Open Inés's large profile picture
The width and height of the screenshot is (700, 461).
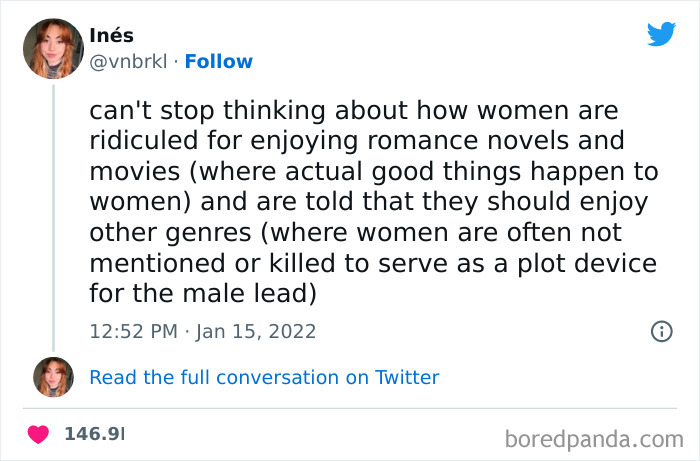tap(53, 50)
